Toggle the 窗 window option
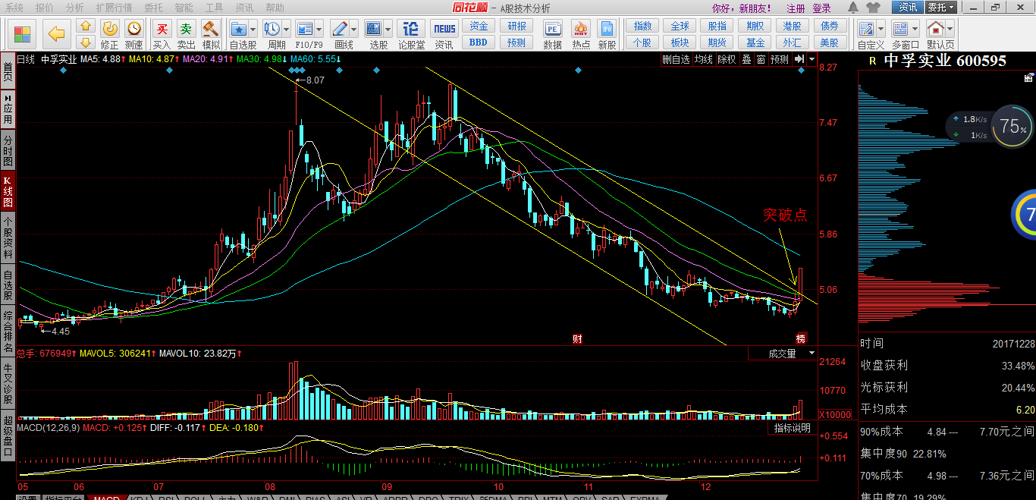This screenshot has width=1036, height=500. tap(760, 59)
